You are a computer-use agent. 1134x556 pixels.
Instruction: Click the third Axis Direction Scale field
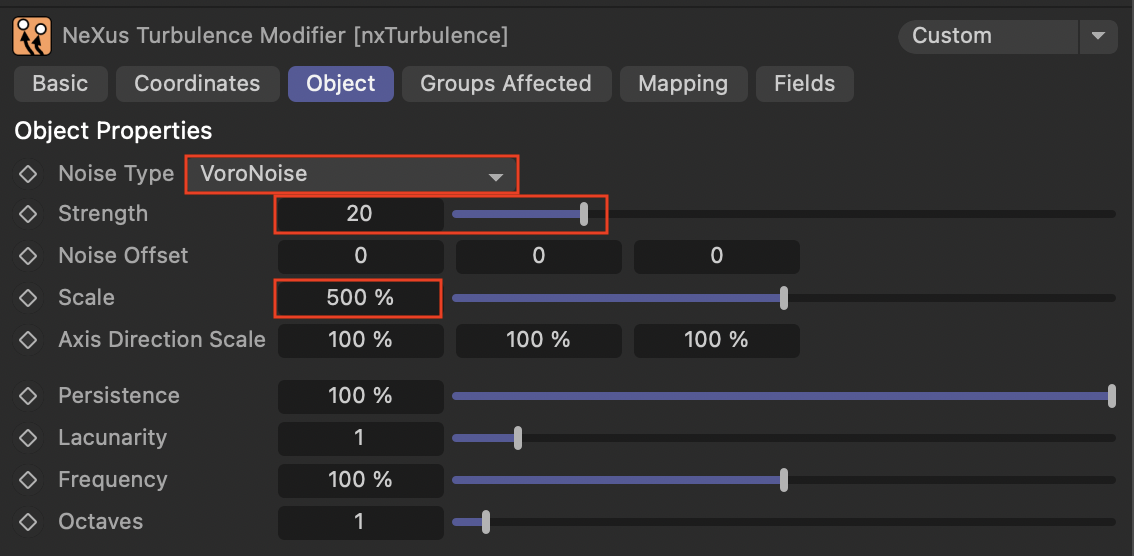(x=717, y=341)
